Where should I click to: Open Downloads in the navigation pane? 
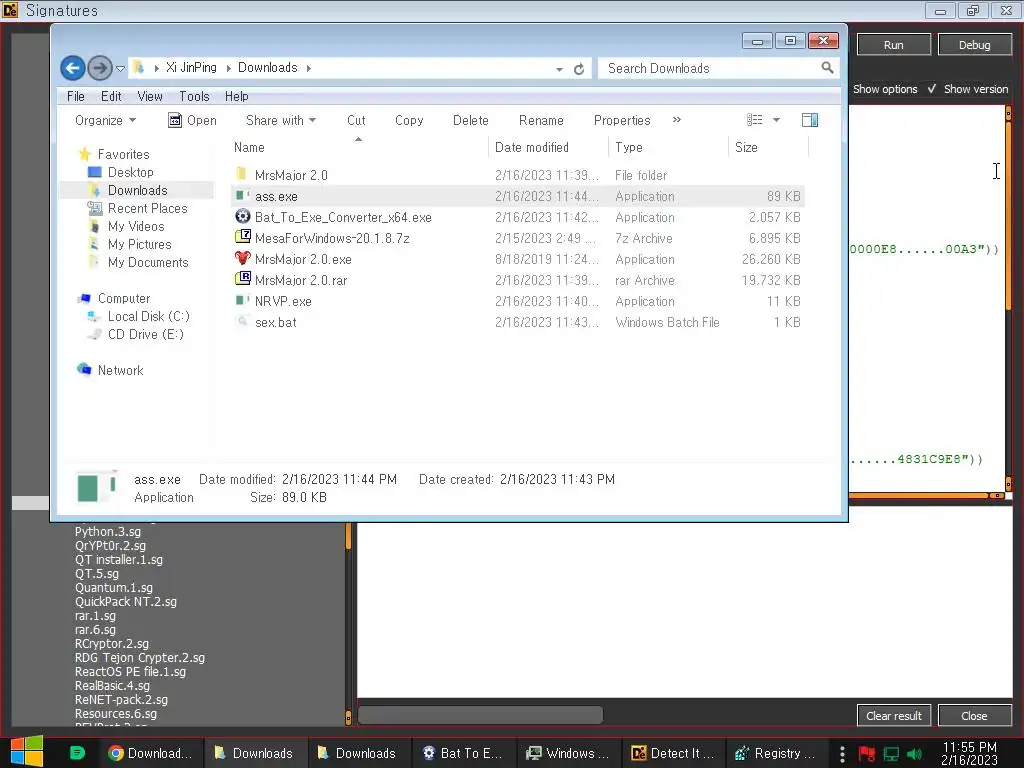coord(137,190)
